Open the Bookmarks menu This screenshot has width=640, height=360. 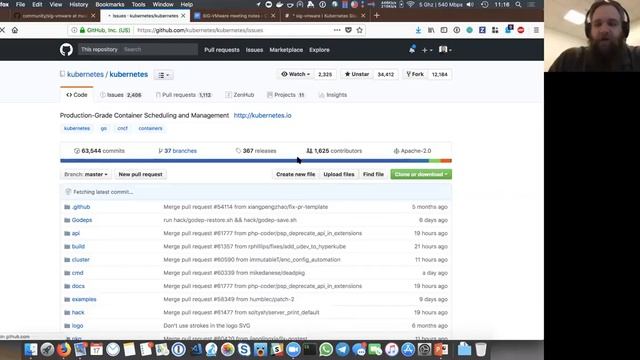(110, 4)
